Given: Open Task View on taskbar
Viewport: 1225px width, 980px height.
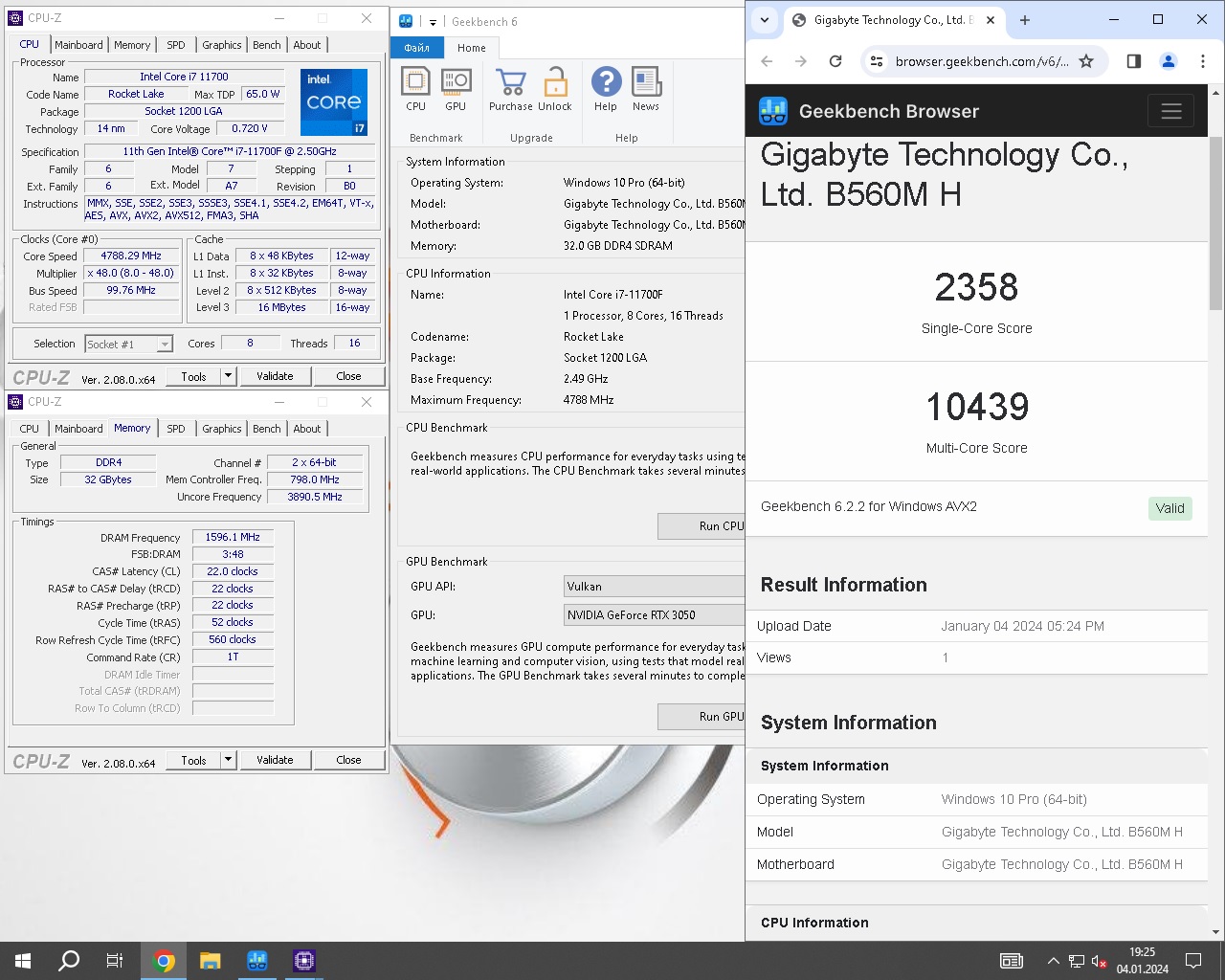Looking at the screenshot, I should (115, 961).
